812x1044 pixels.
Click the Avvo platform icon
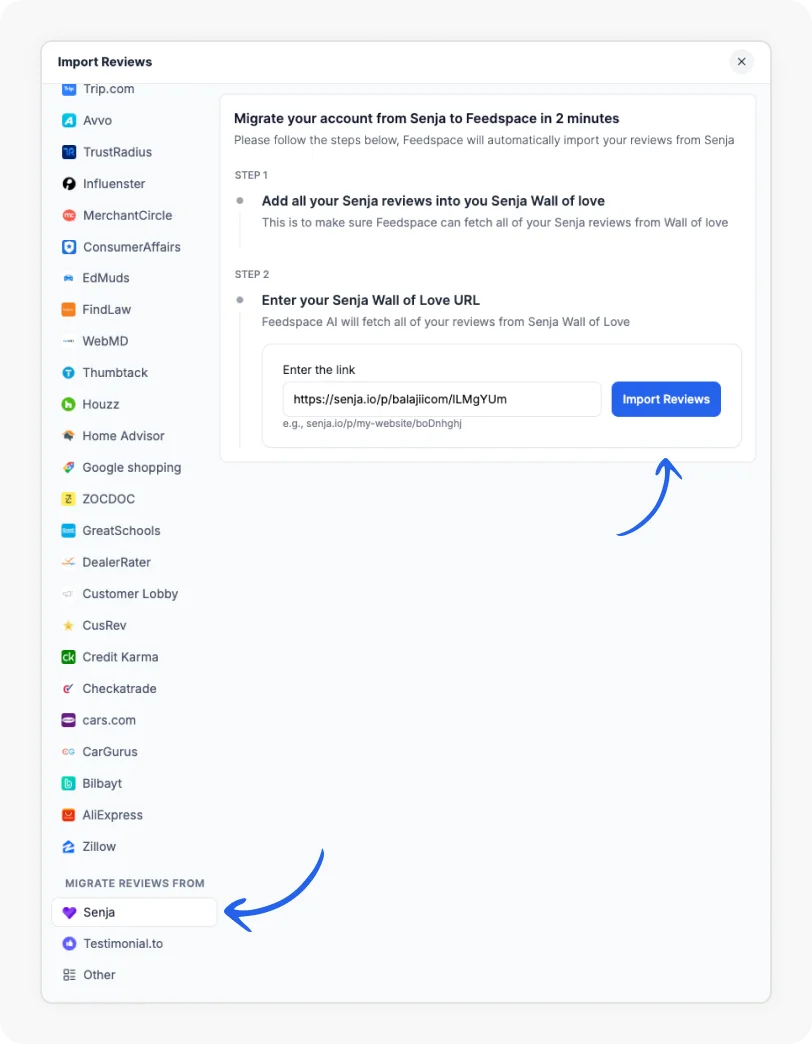pos(68,120)
